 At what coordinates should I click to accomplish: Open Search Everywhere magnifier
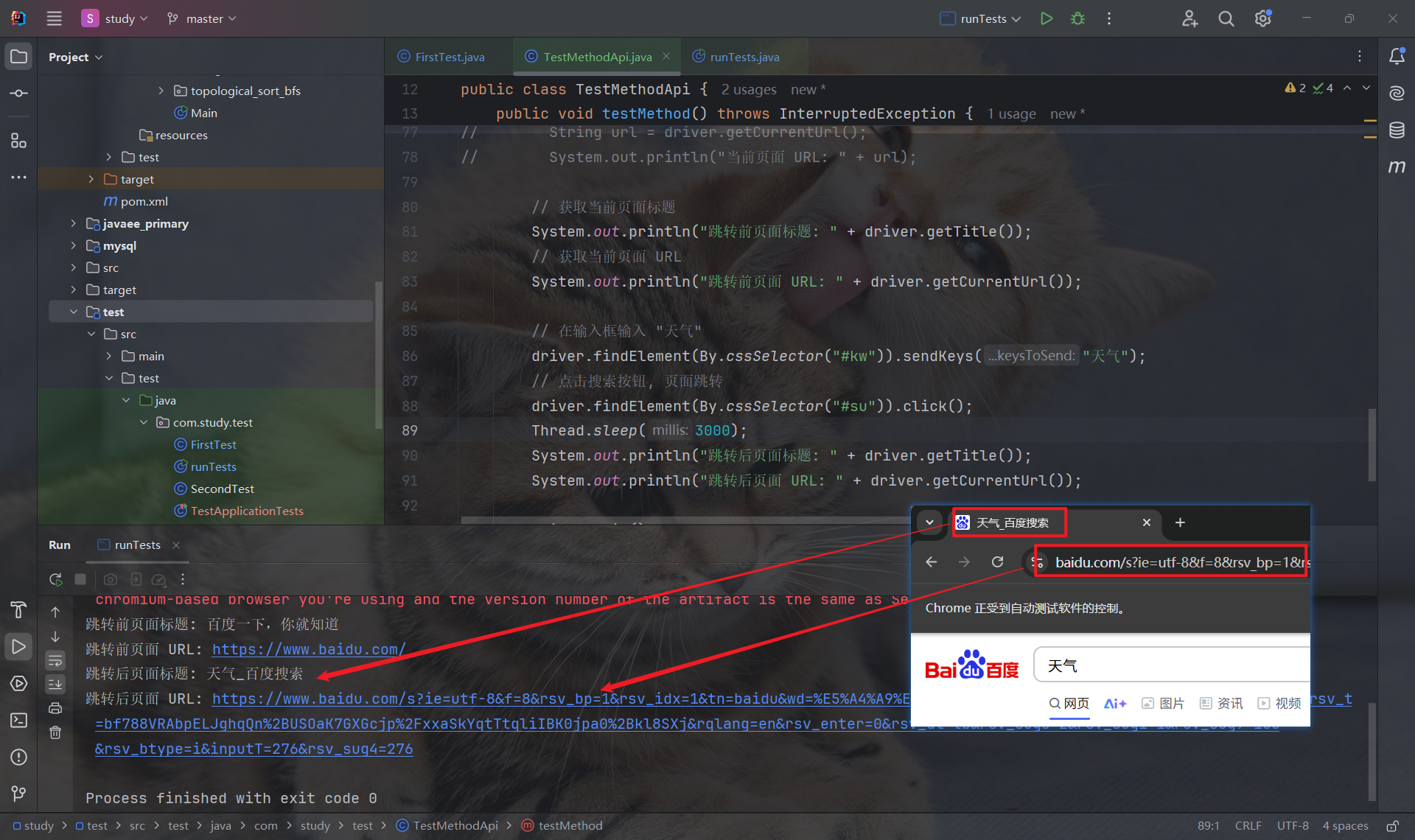pos(1226,18)
